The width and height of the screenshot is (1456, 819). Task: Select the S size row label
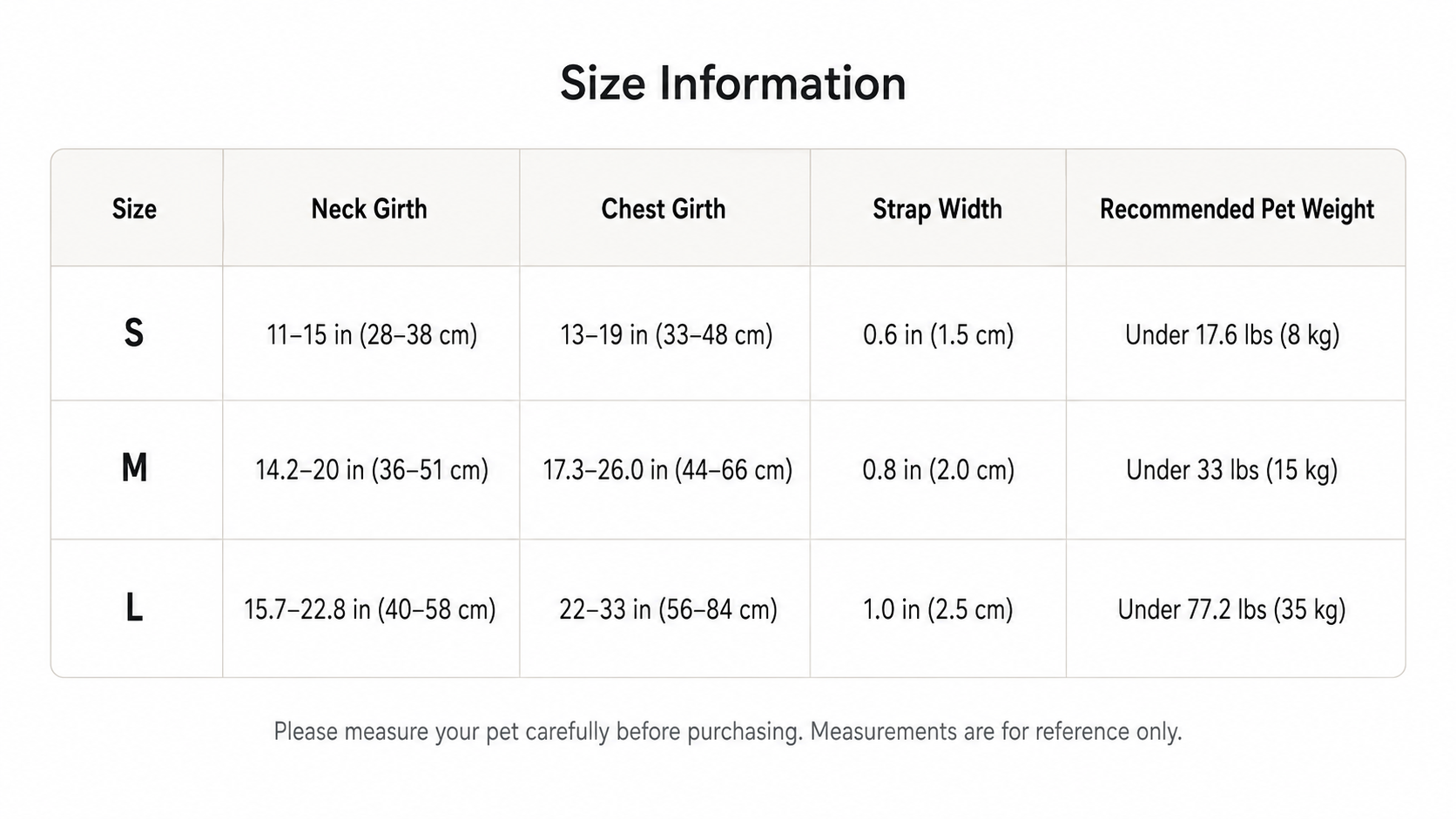coord(134,333)
